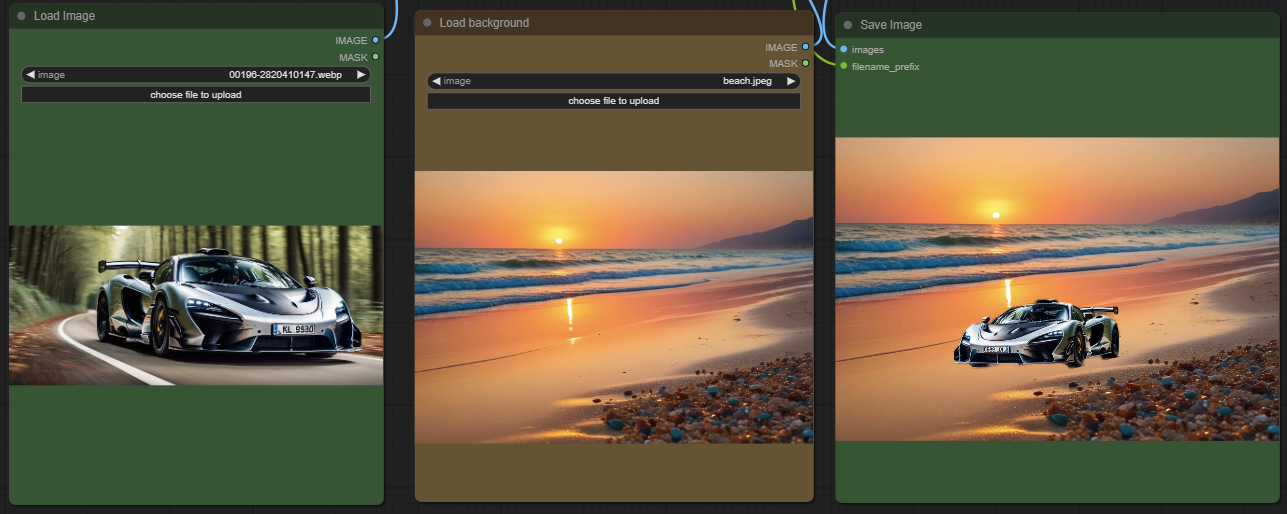Click the Load Image node collapse dot
Screen dimensions: 1287x514
[21, 16]
